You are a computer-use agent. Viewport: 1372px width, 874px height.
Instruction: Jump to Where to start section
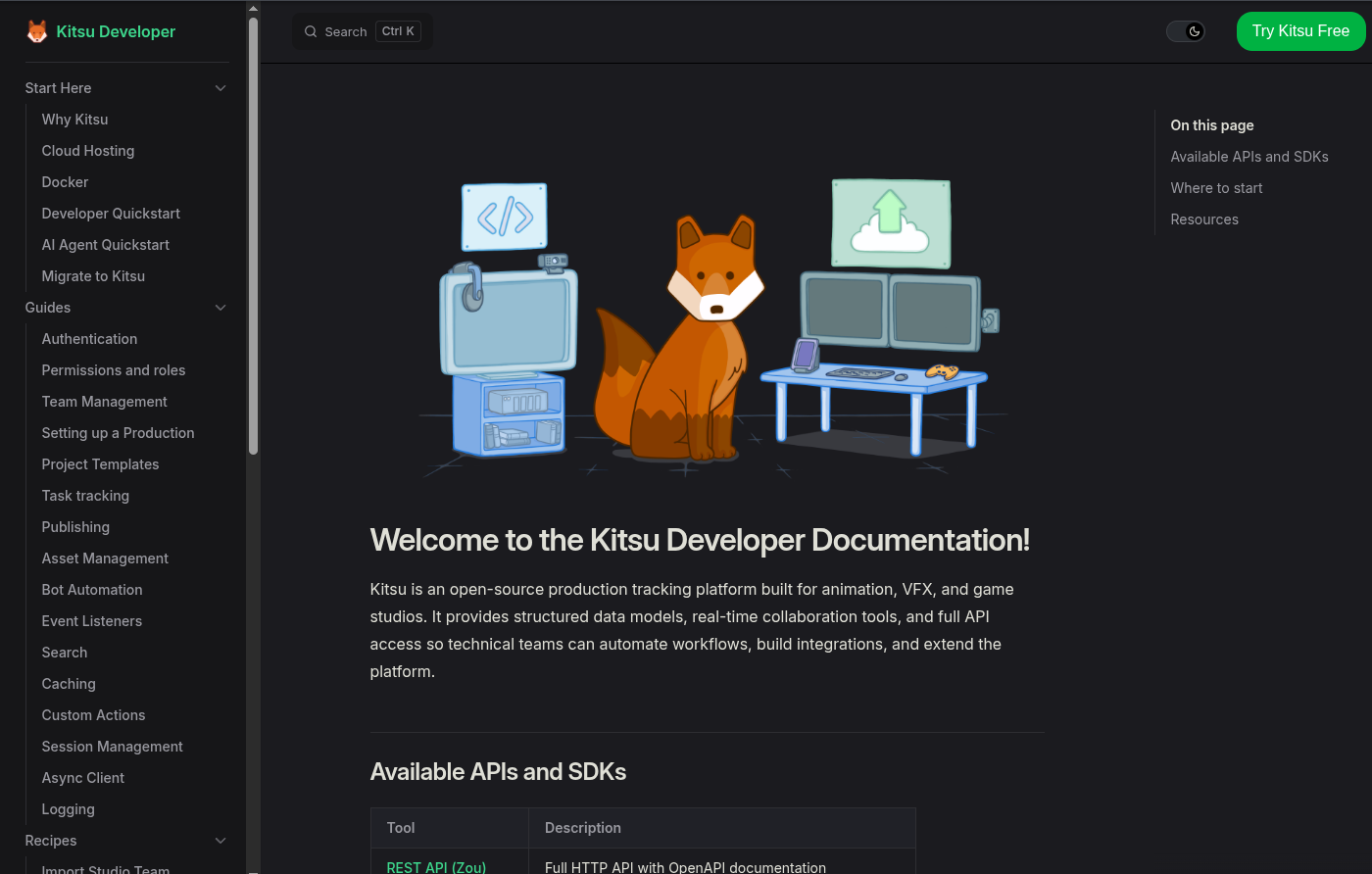(1216, 188)
